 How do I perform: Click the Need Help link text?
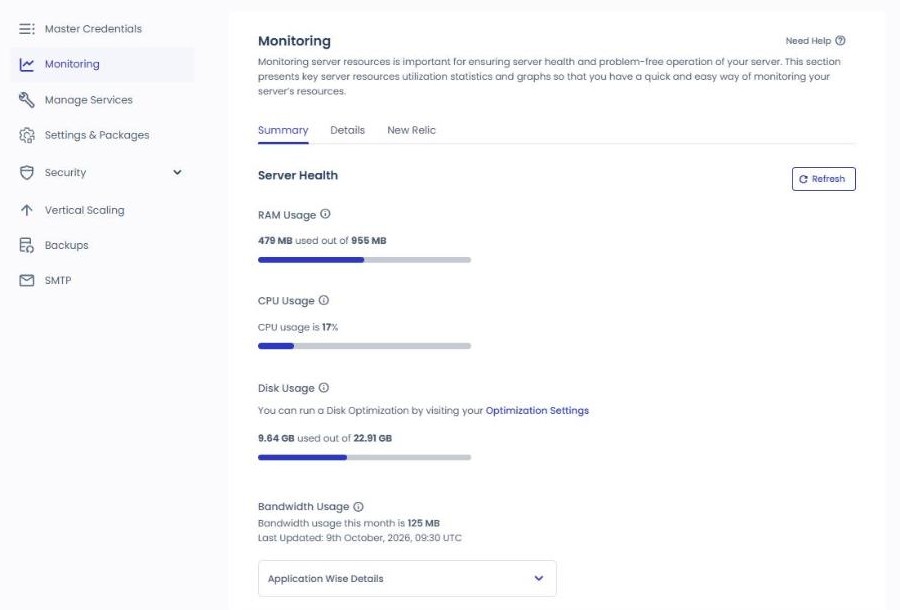(808, 41)
